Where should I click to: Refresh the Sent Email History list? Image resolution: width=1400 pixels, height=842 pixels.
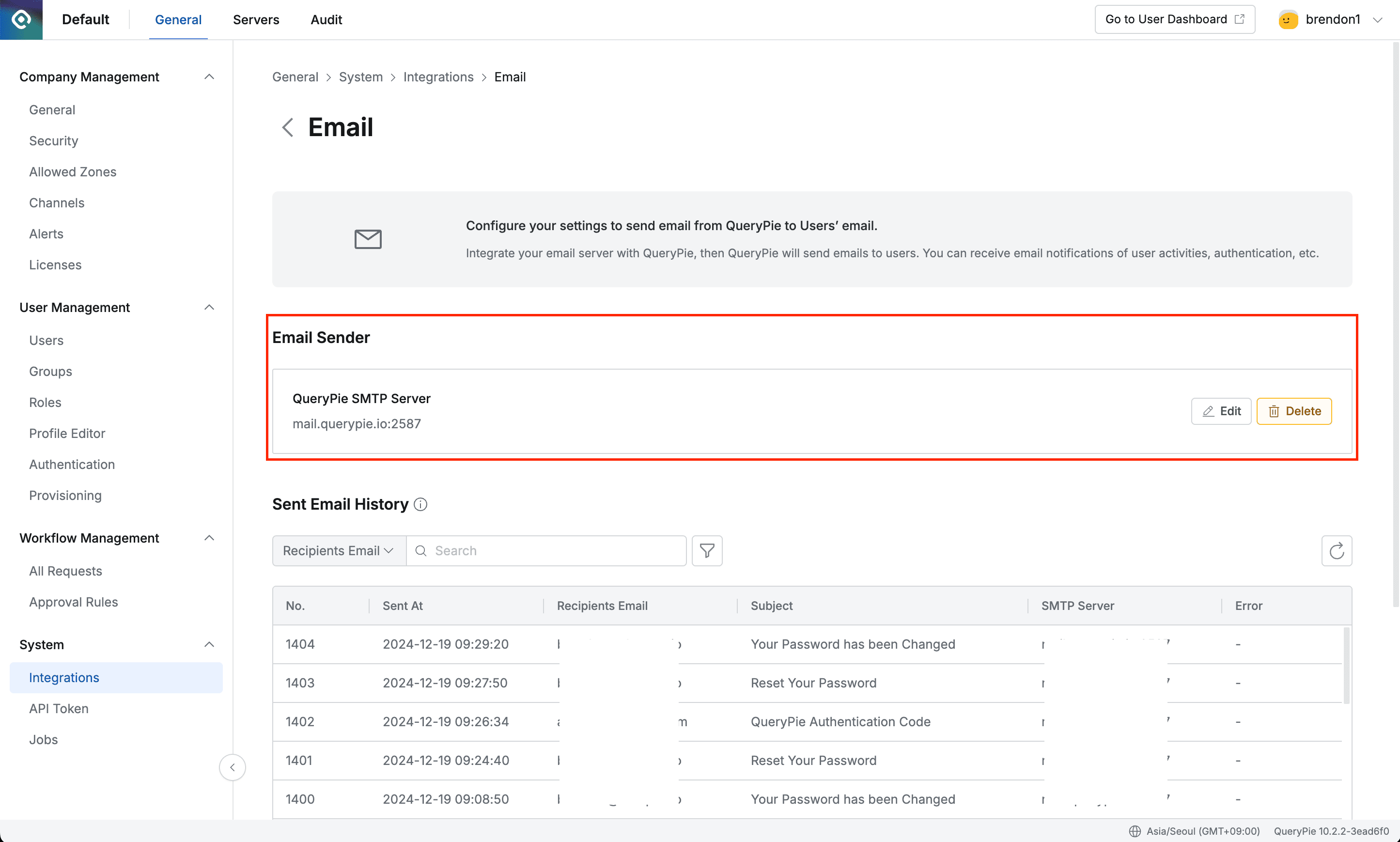[x=1337, y=550]
